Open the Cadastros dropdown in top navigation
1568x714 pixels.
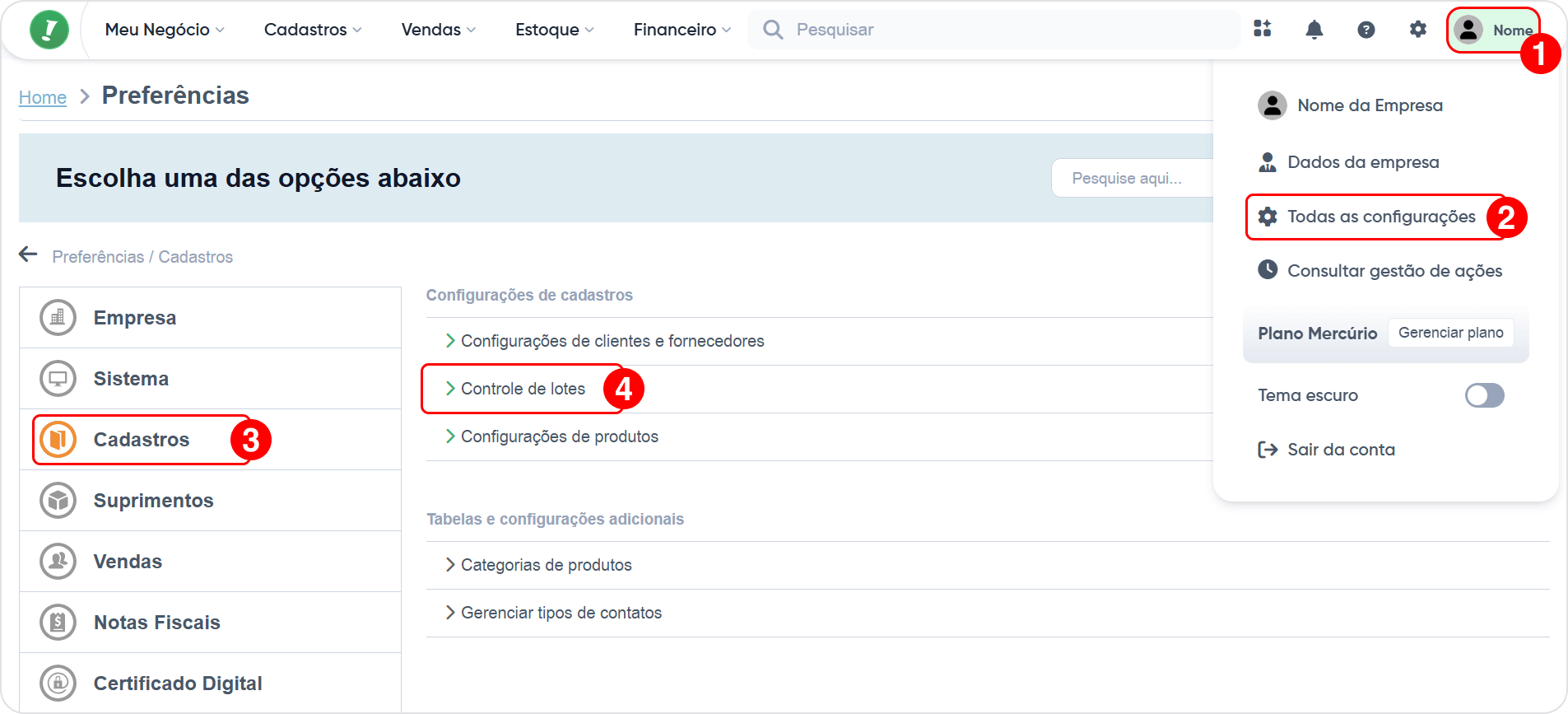pos(313,30)
